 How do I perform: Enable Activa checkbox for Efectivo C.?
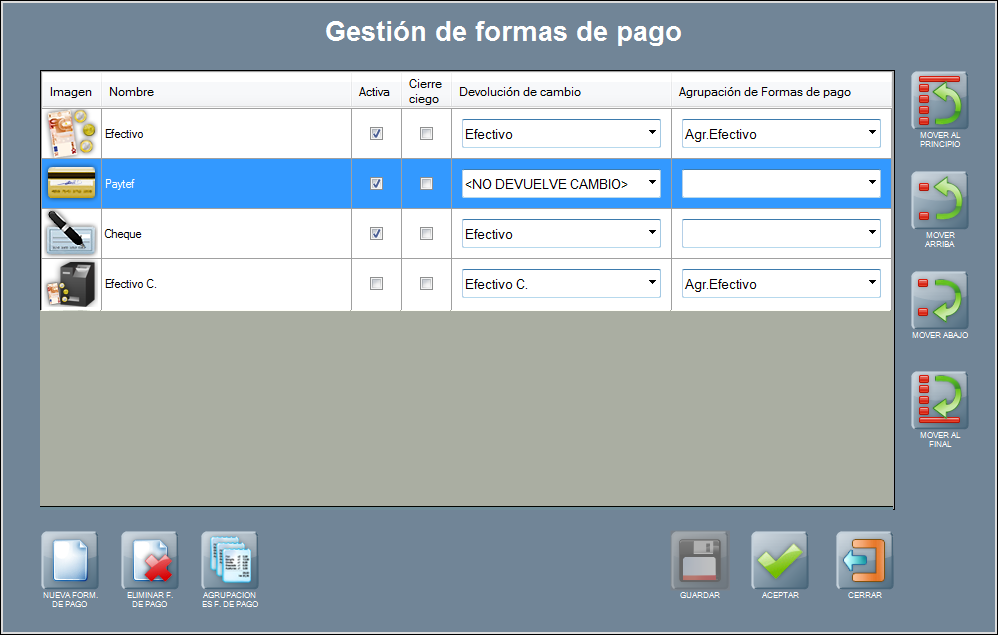(376, 284)
